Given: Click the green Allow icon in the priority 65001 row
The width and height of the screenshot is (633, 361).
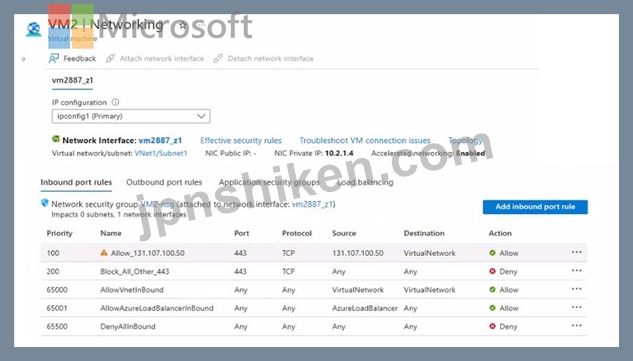Looking at the screenshot, I should coord(492,308).
